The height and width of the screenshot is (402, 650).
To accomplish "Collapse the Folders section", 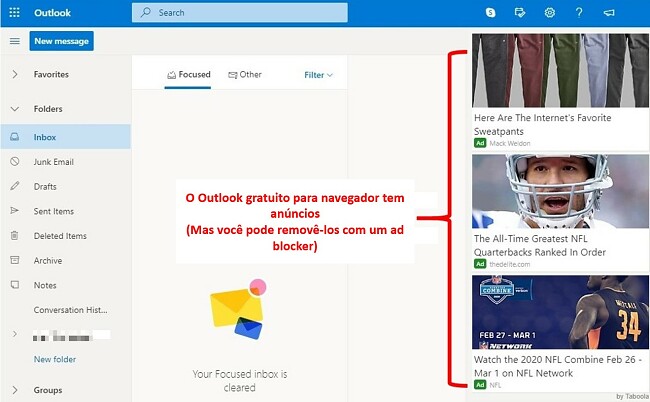I will pyautogui.click(x=15, y=109).
